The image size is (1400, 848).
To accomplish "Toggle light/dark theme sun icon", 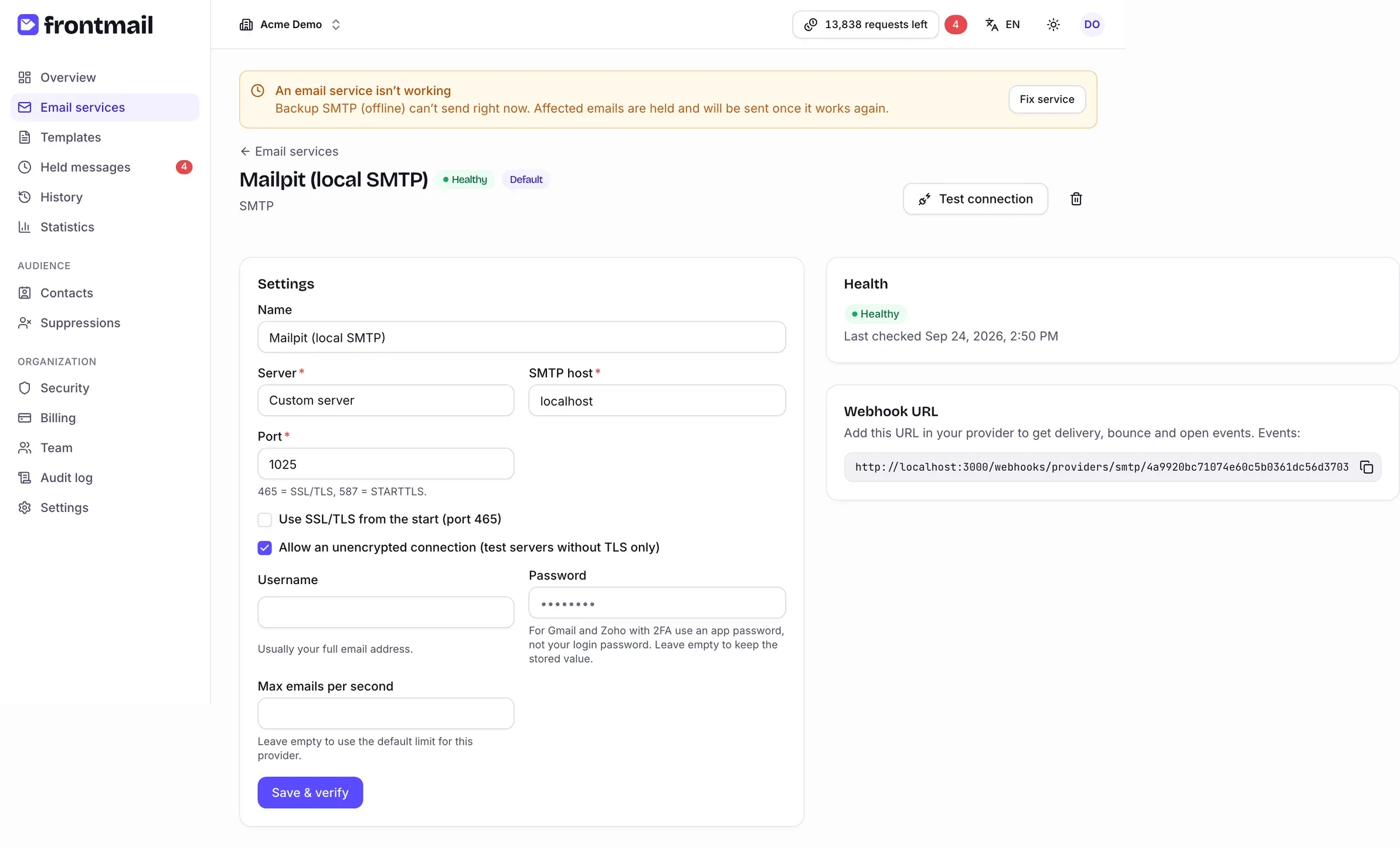I will [x=1054, y=25].
